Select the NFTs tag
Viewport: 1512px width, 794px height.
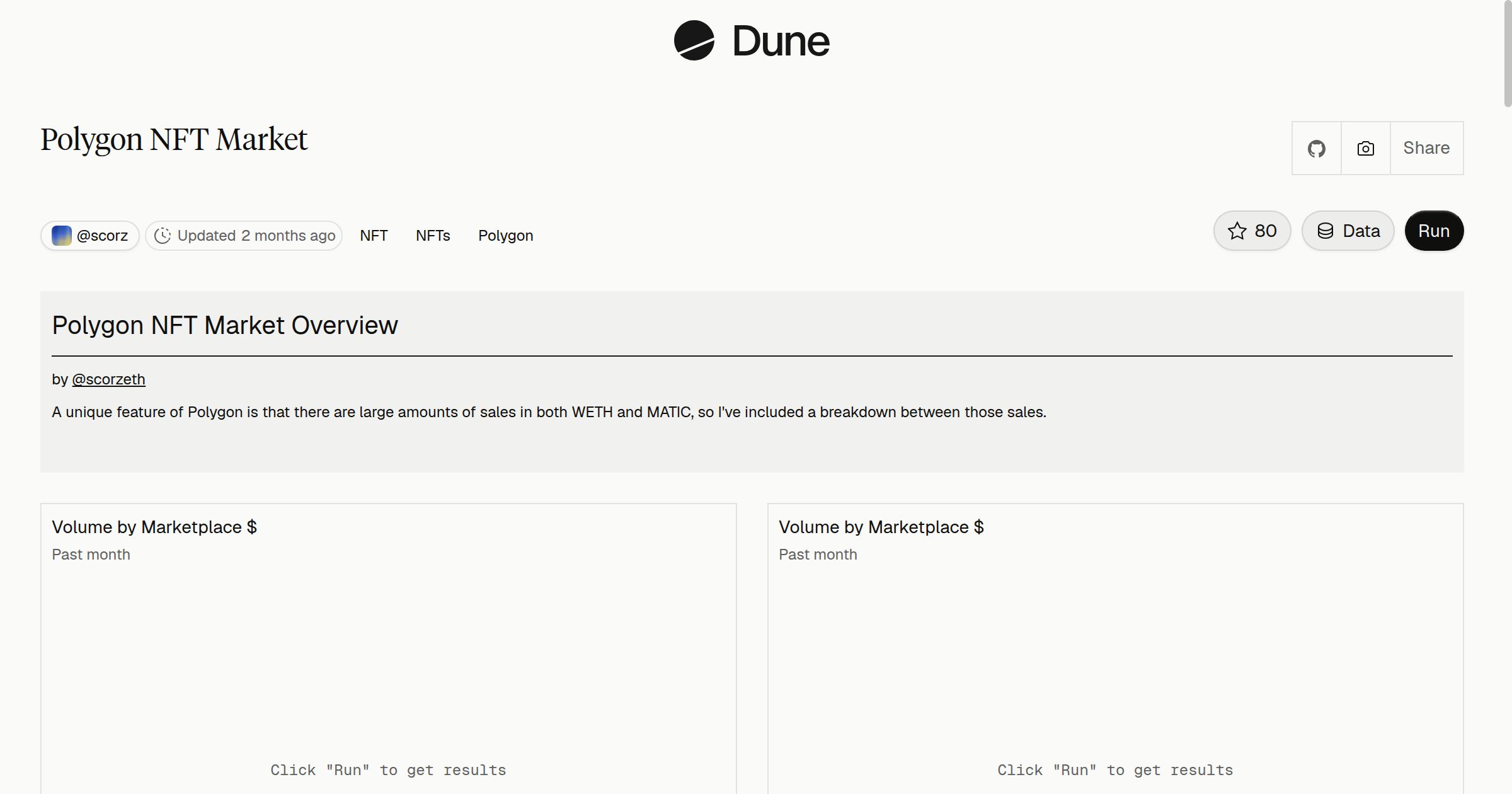tap(433, 236)
